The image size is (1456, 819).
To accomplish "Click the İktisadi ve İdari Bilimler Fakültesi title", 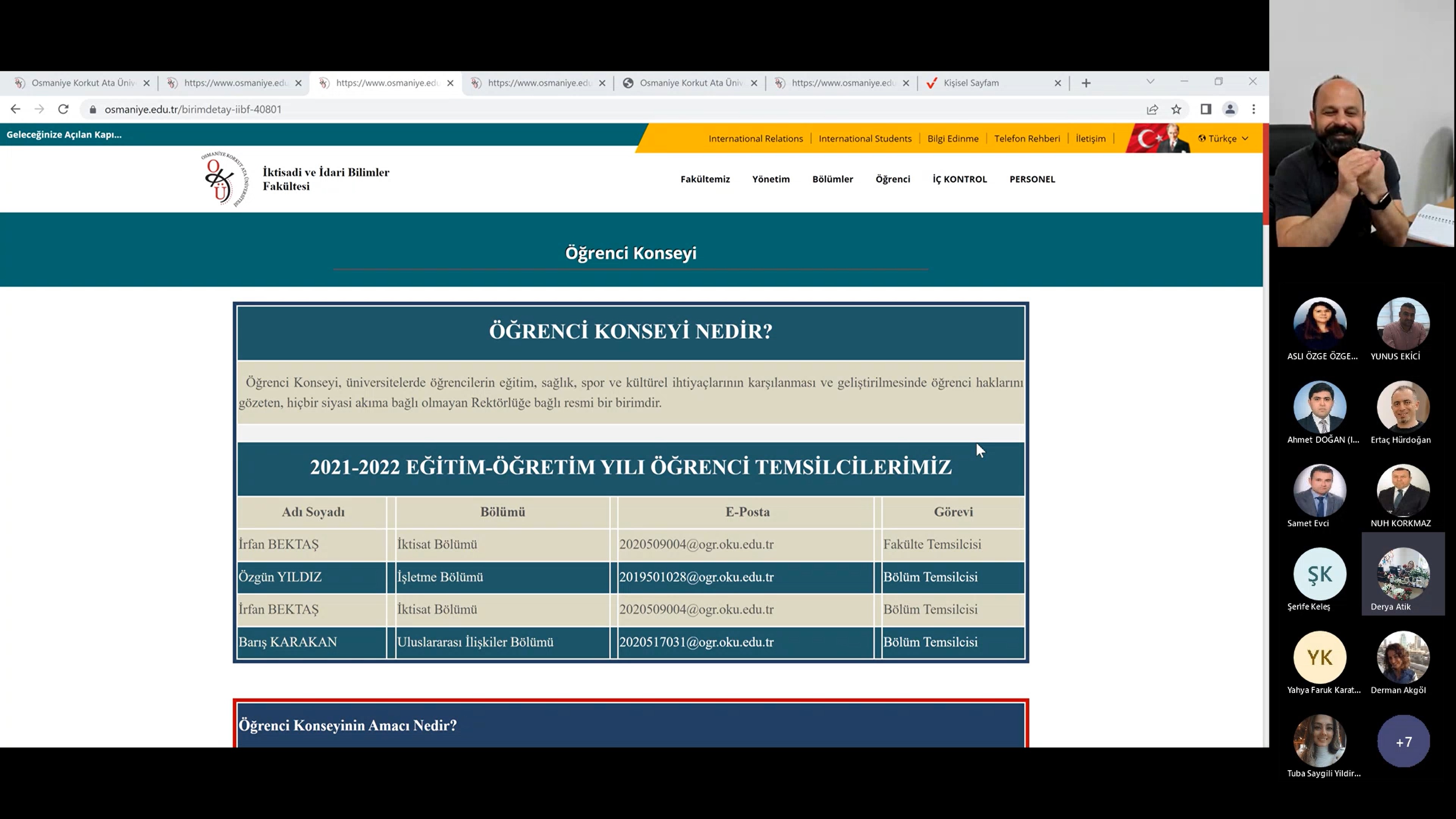I will point(326,179).
